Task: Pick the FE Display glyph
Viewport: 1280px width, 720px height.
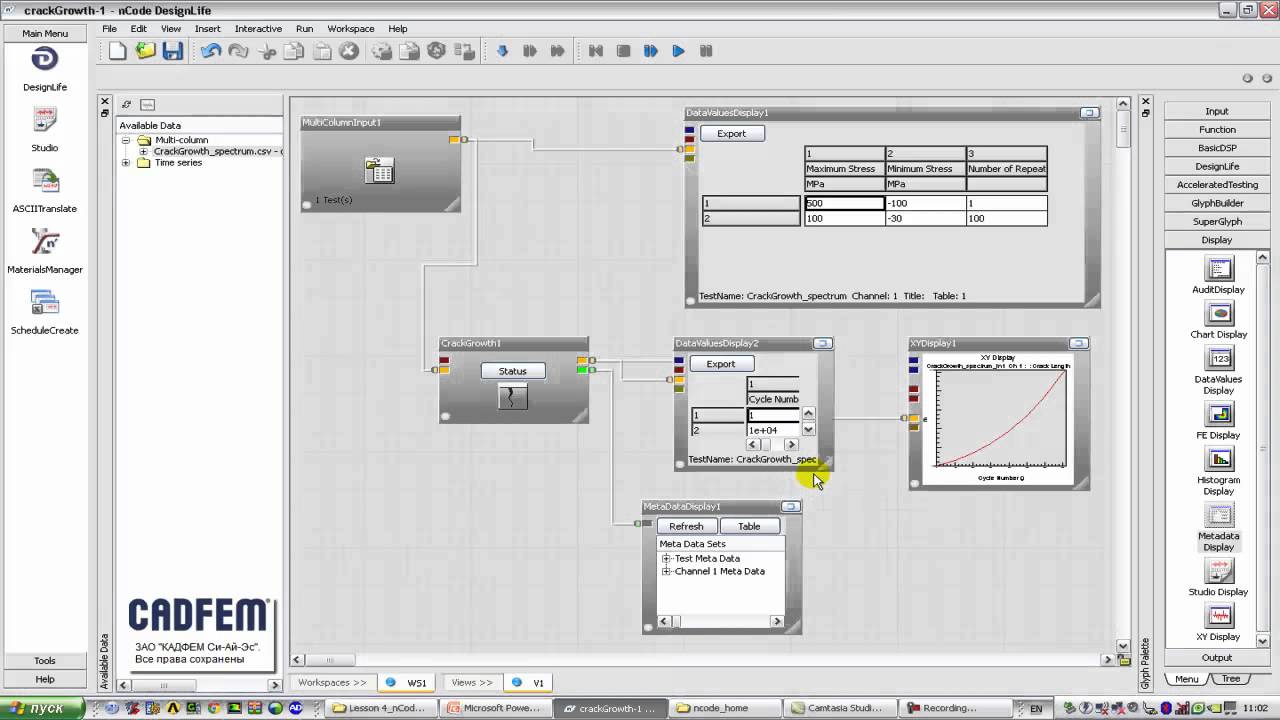Action: (x=1219, y=414)
